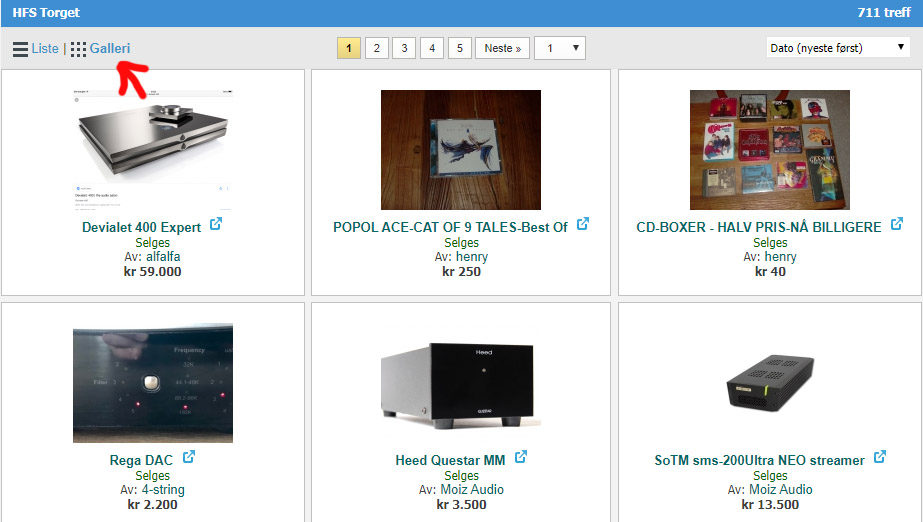Go to page 2 of results

377,48
